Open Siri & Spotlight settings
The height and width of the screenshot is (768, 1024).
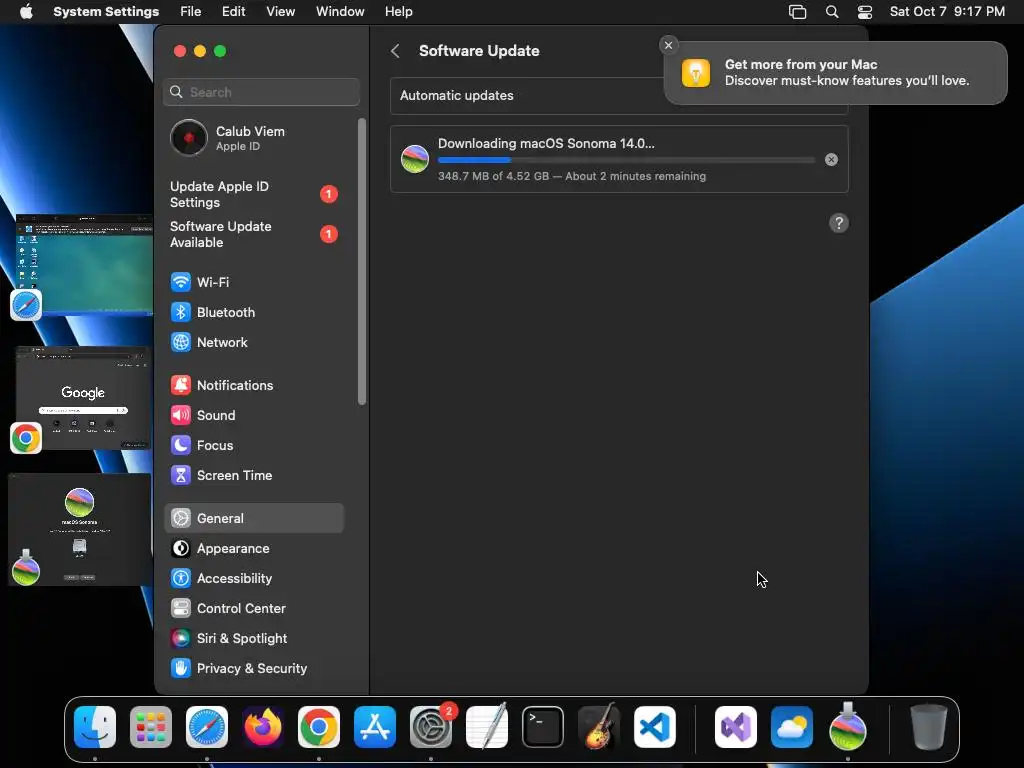click(253, 639)
